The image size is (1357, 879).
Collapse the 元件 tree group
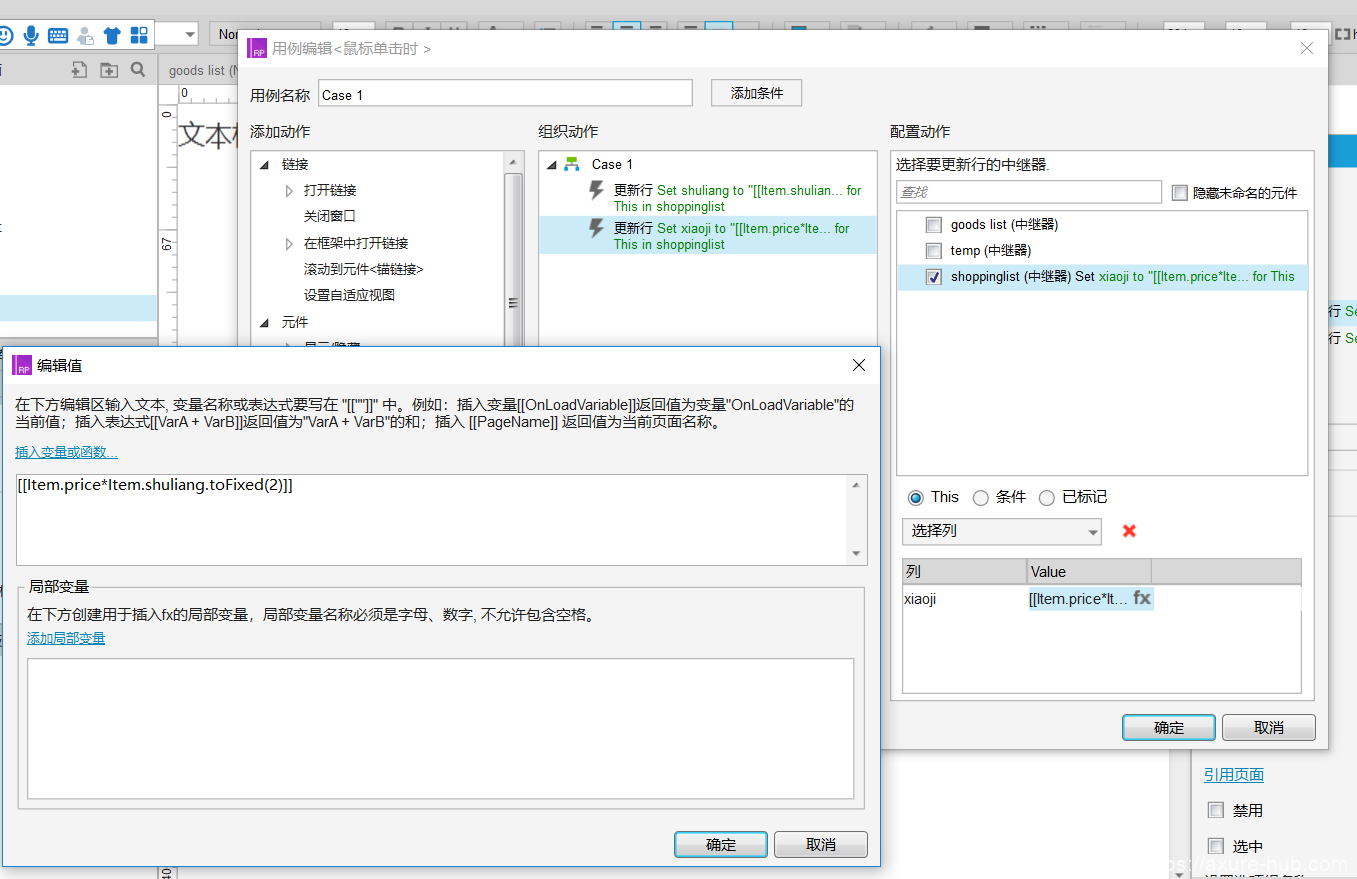point(265,322)
